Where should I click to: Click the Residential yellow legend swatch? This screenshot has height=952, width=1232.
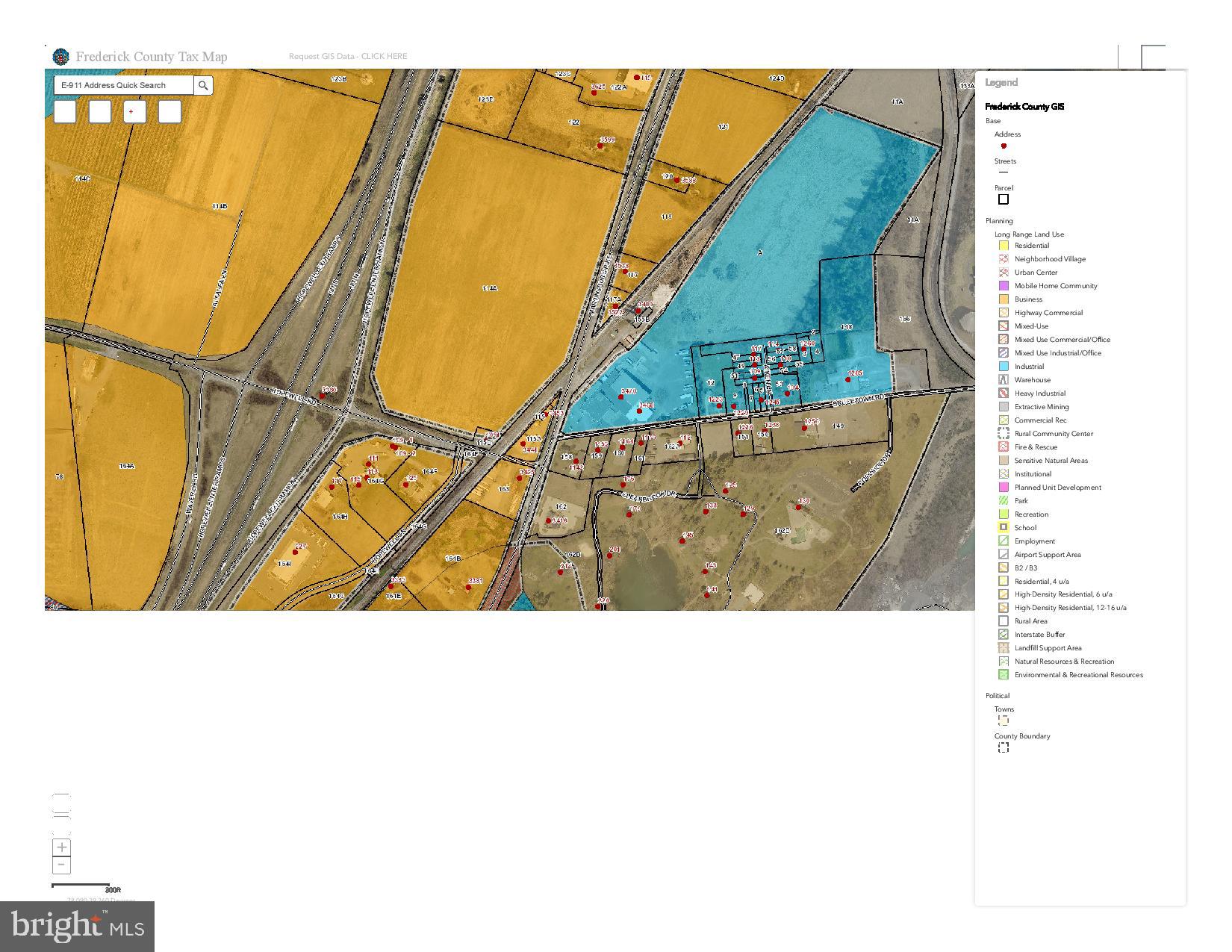click(x=1004, y=246)
